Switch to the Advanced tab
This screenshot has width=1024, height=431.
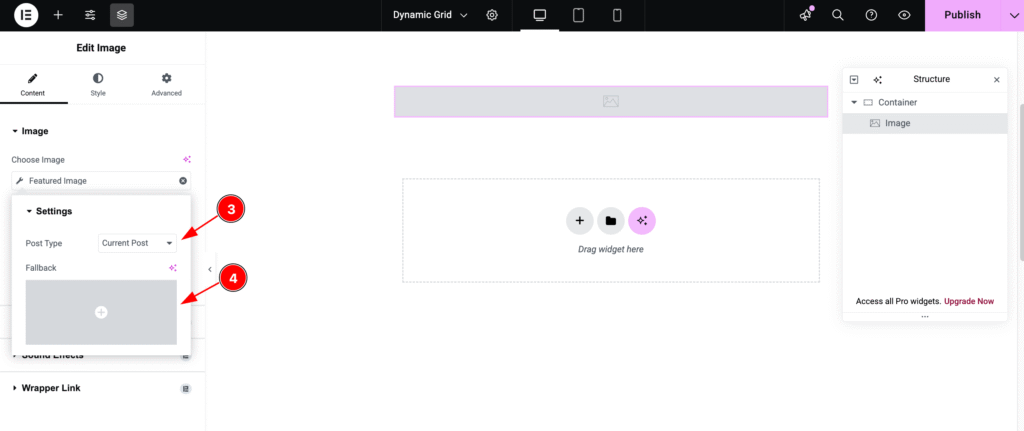[166, 84]
